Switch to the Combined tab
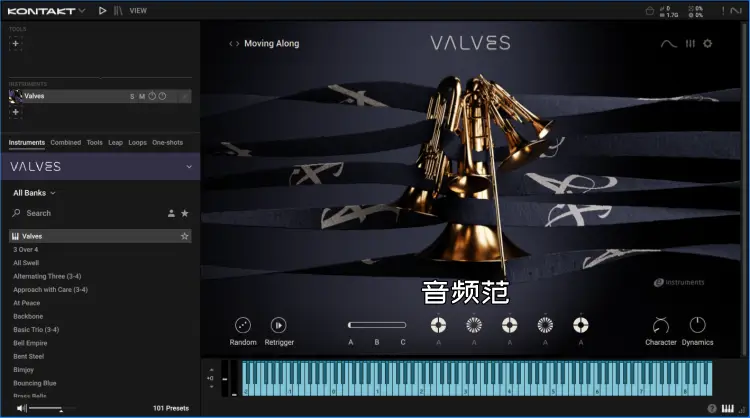The width and height of the screenshot is (750, 418). click(x=66, y=143)
